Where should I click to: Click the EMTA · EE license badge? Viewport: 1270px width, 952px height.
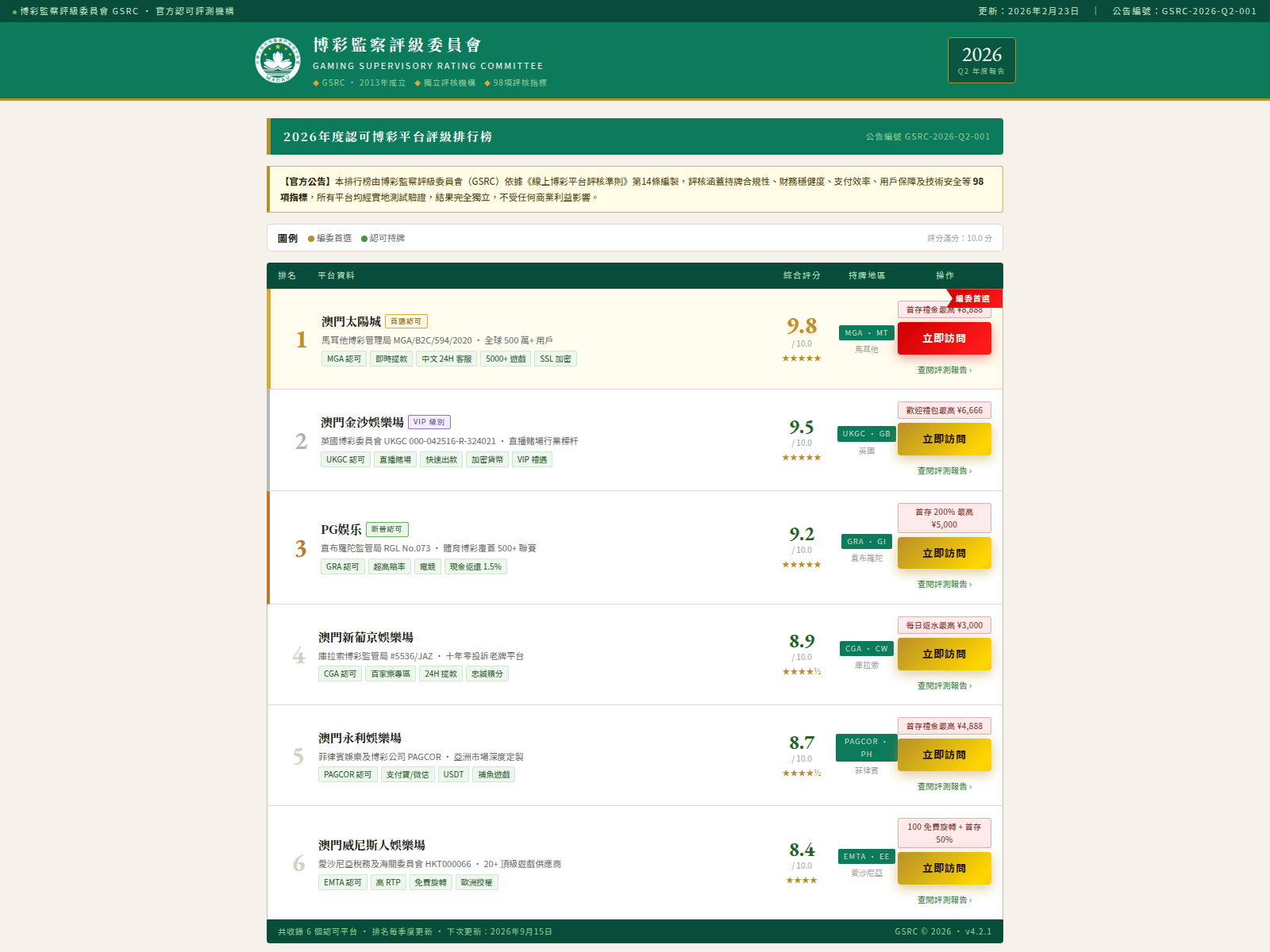(867, 857)
